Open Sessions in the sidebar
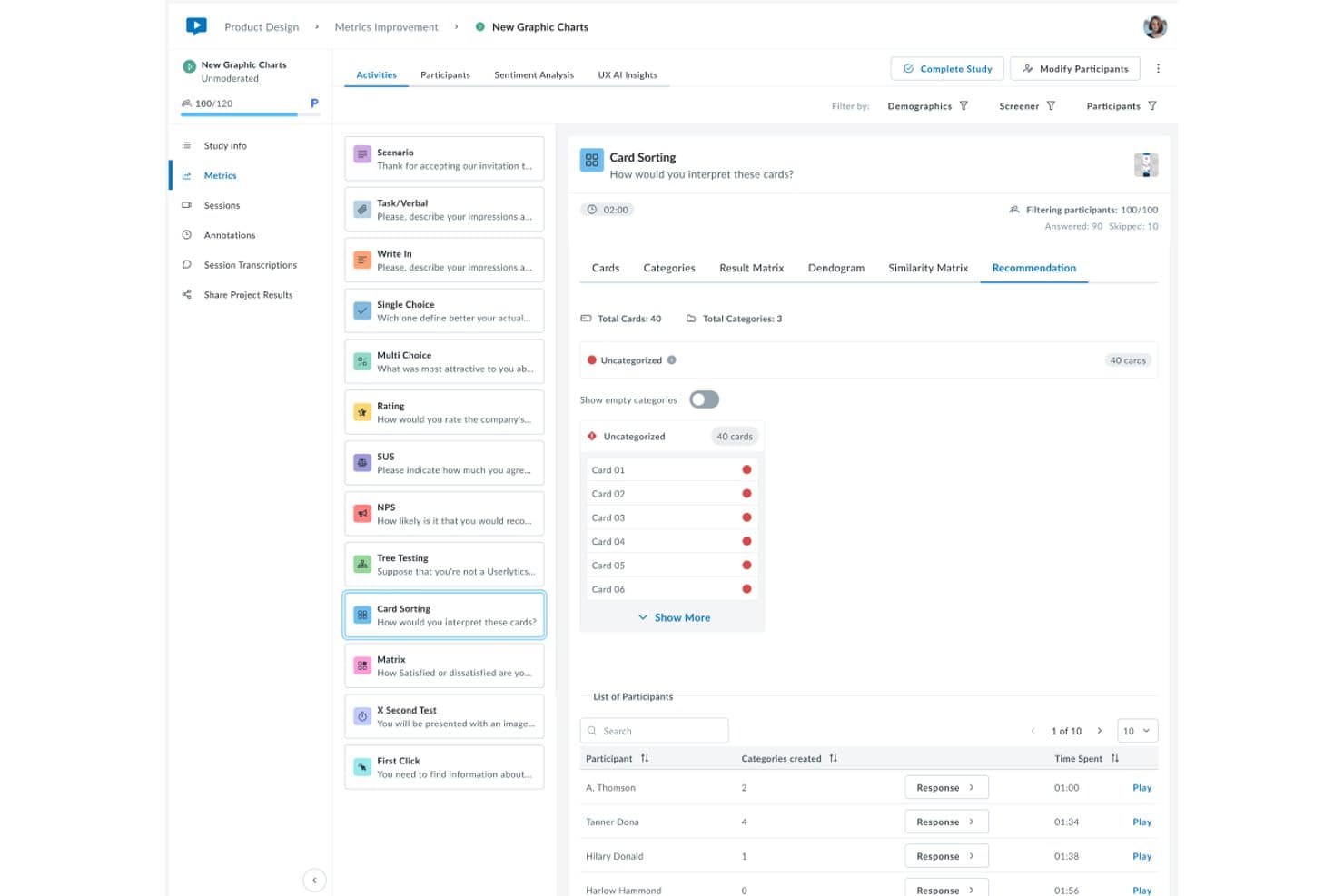1344x896 pixels. [x=222, y=206]
